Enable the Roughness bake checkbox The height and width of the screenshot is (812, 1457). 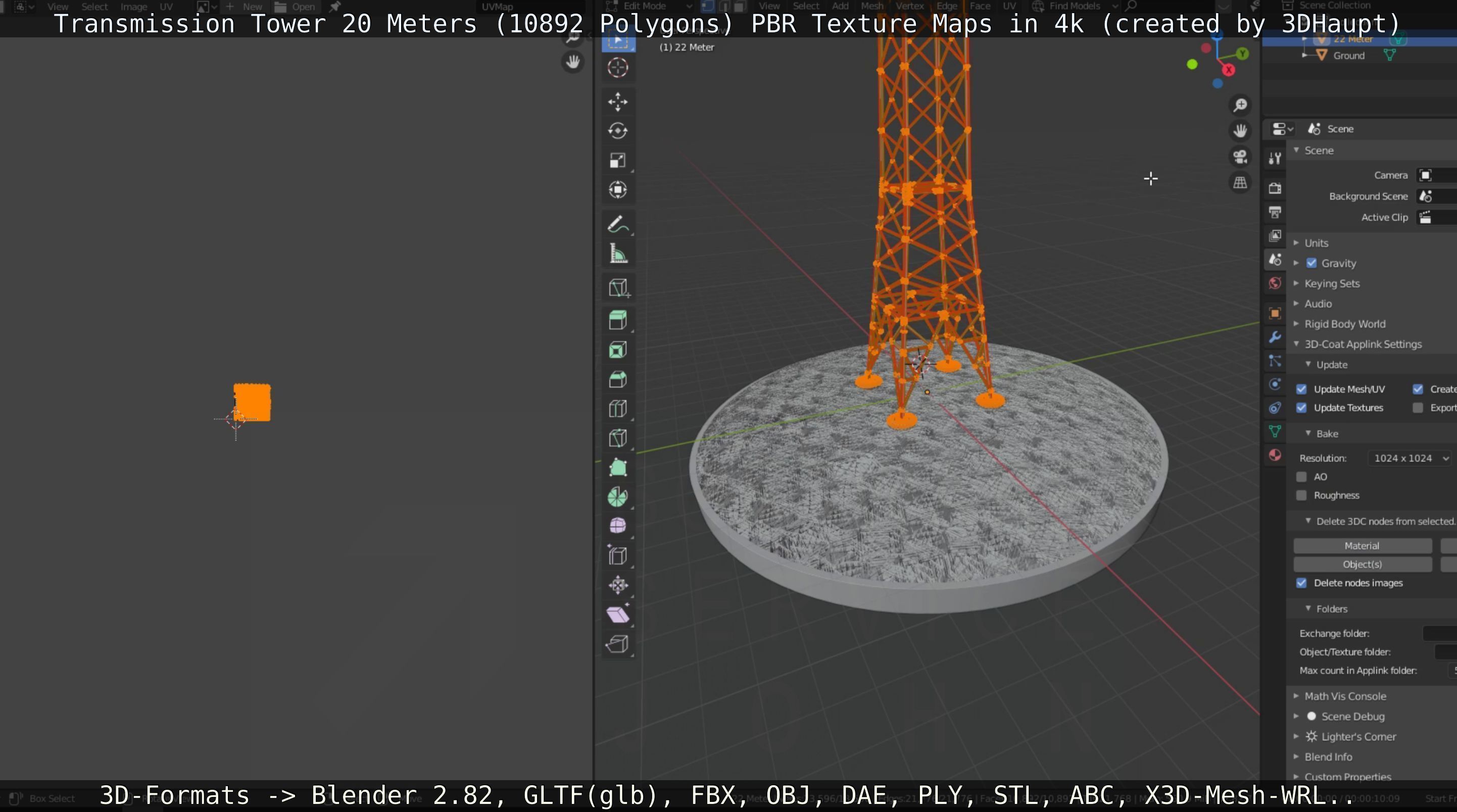1301,496
